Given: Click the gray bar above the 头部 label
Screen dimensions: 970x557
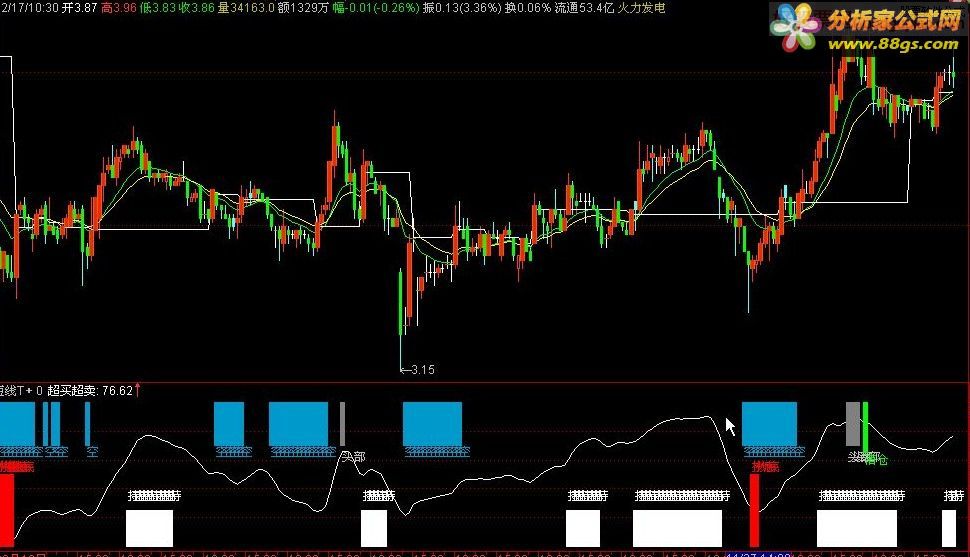Looking at the screenshot, I should 342,424.
